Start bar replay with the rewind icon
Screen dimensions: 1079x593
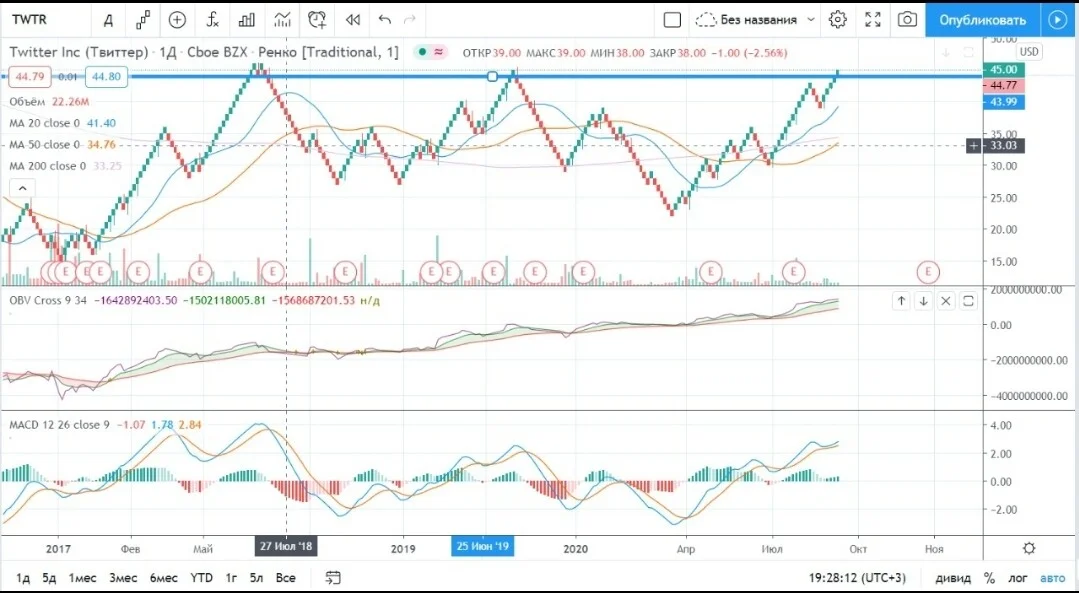[x=352, y=20]
